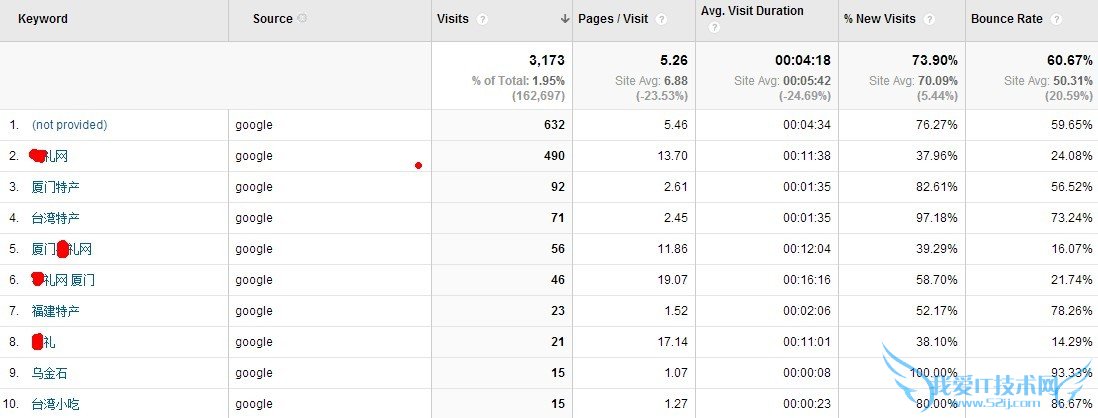Open the 福建特产 keyword link
The image size is (1098, 418).
[55, 311]
